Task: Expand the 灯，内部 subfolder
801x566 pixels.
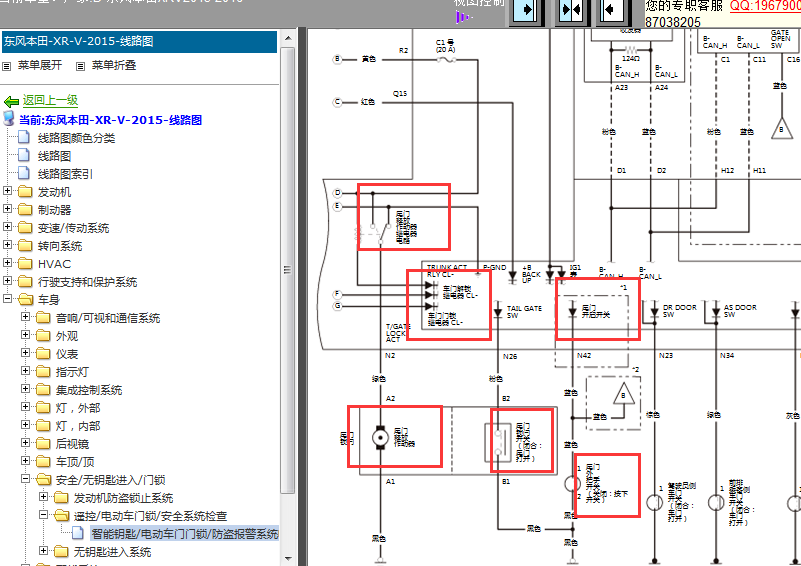Action: (x=25, y=424)
